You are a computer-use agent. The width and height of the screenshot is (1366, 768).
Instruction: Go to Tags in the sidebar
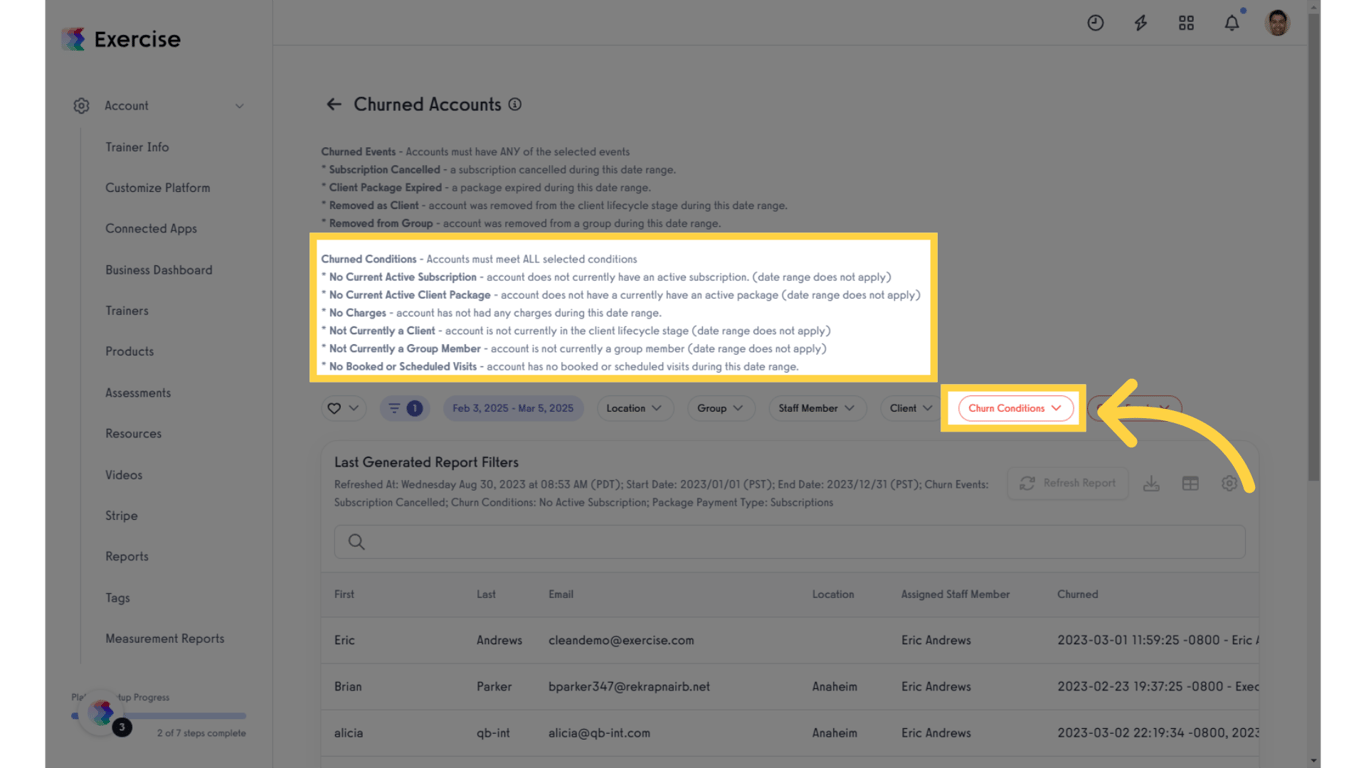[118, 598]
